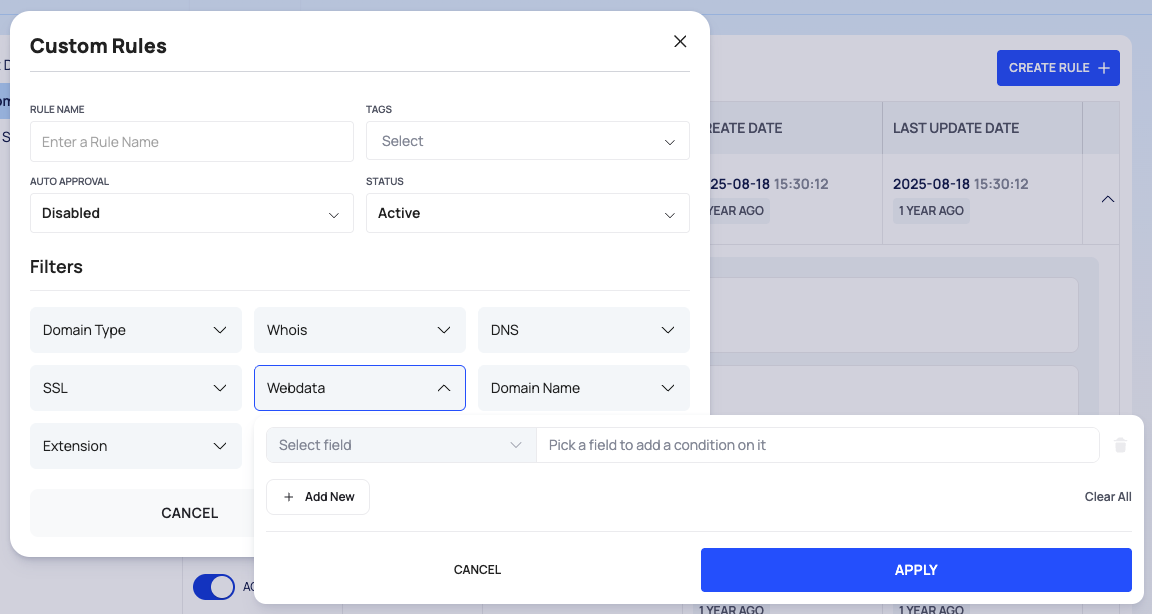Screen dimensions: 1152x614
Task: Expand the DNS filter
Action: (584, 330)
